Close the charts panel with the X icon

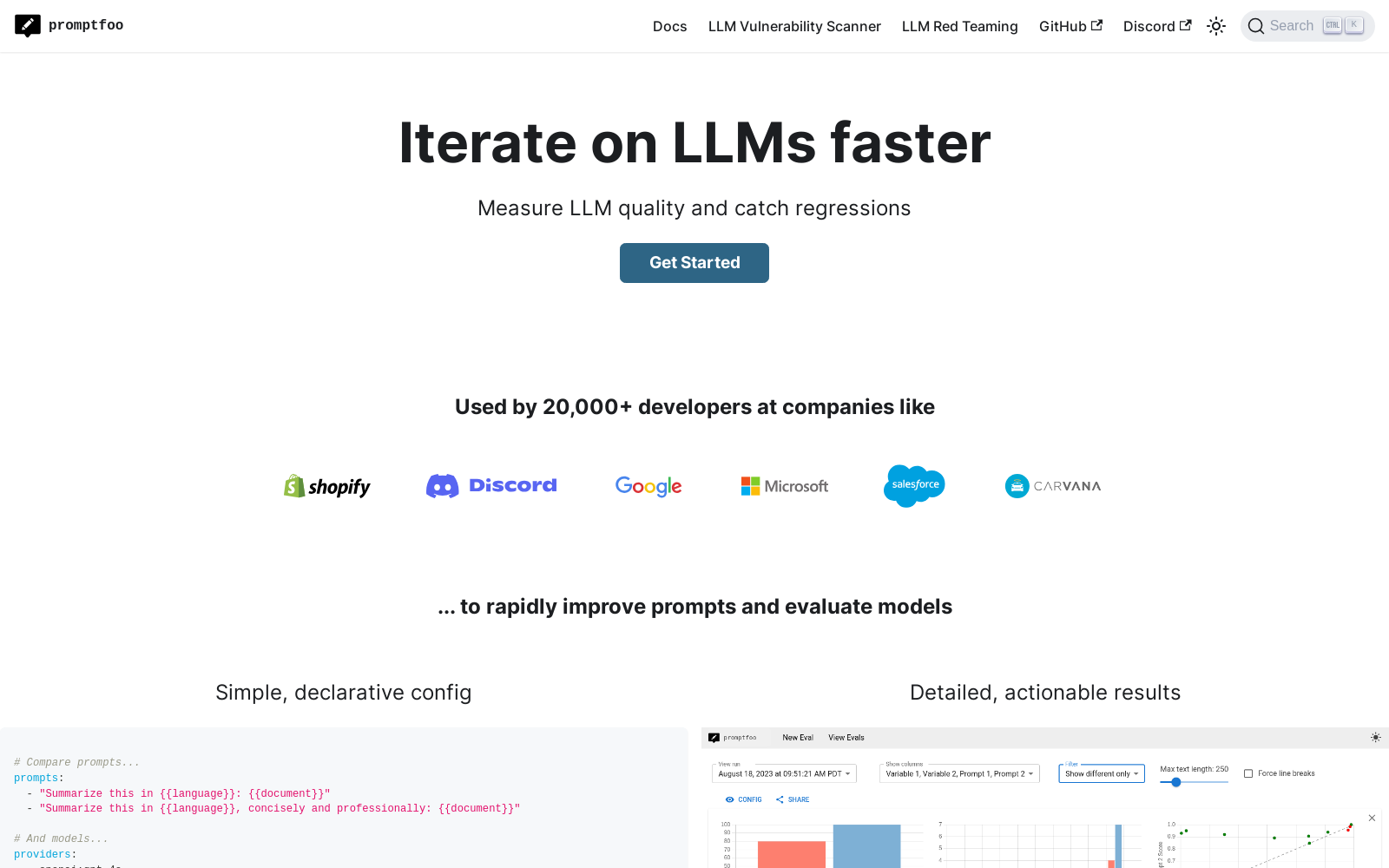pyautogui.click(x=1372, y=818)
